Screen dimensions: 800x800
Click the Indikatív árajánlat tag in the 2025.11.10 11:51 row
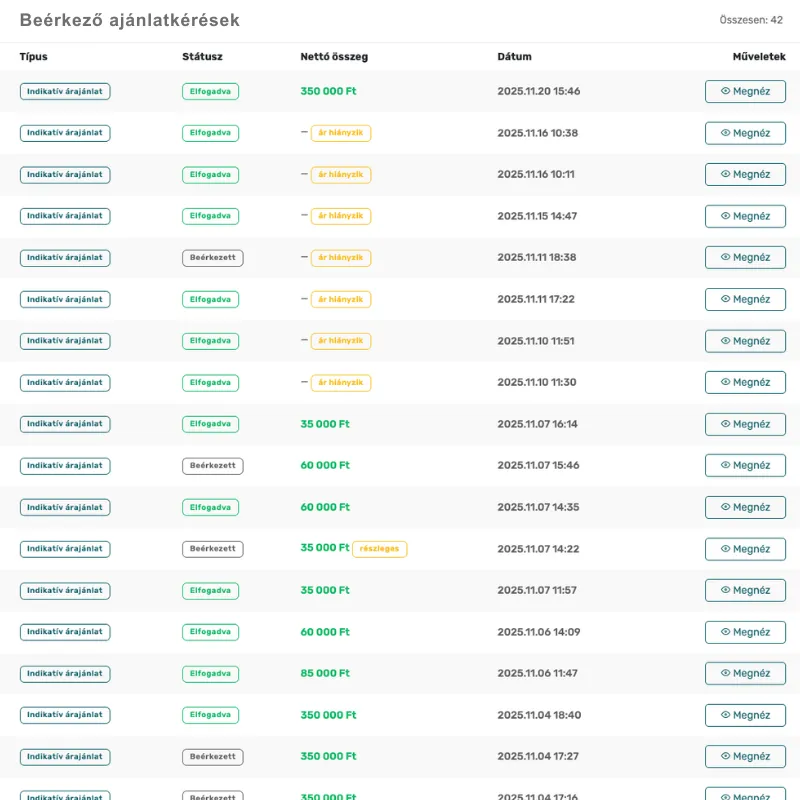[x=65, y=341]
